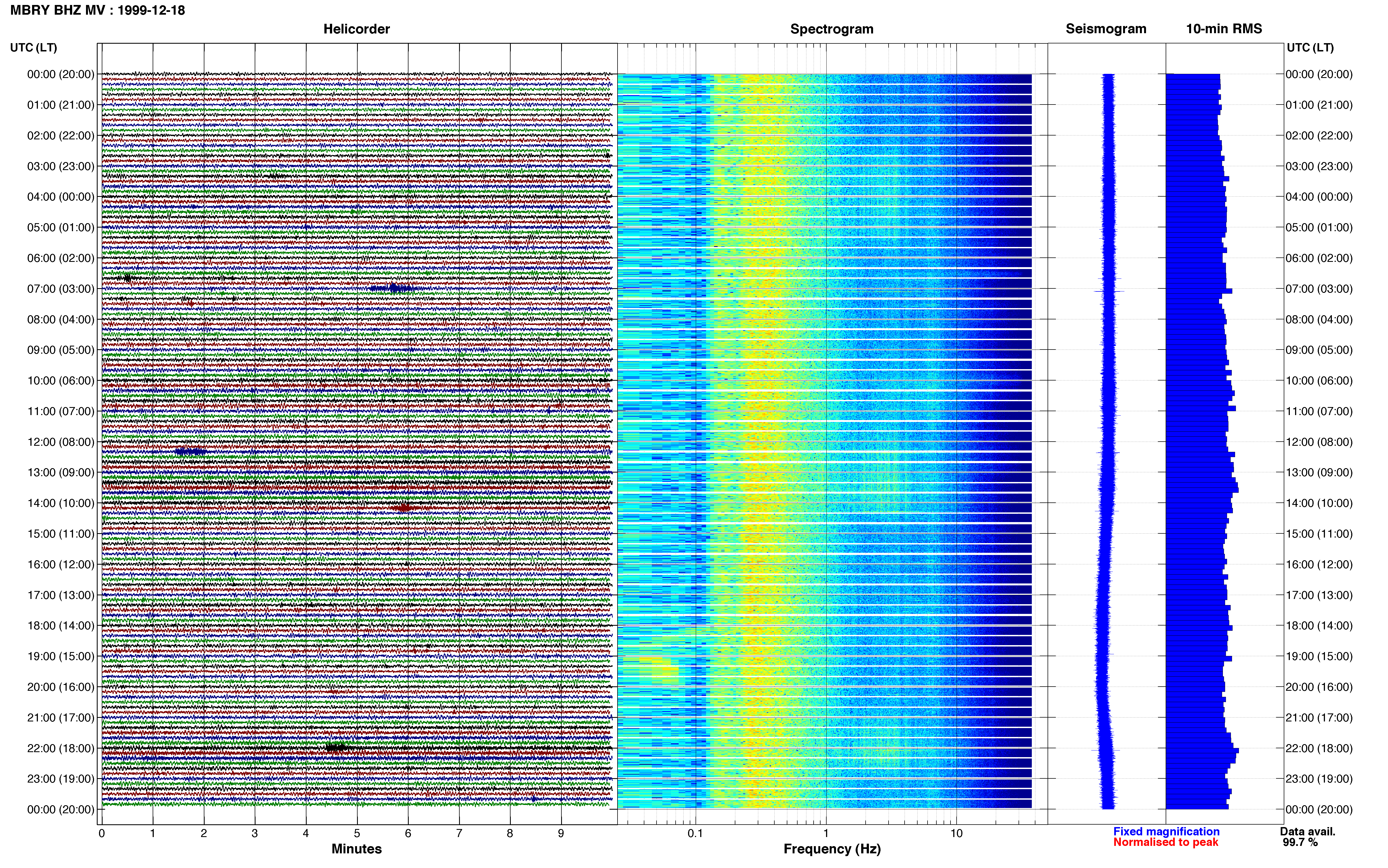Click right axis label 02:00 (22:00)

[x=1319, y=136]
